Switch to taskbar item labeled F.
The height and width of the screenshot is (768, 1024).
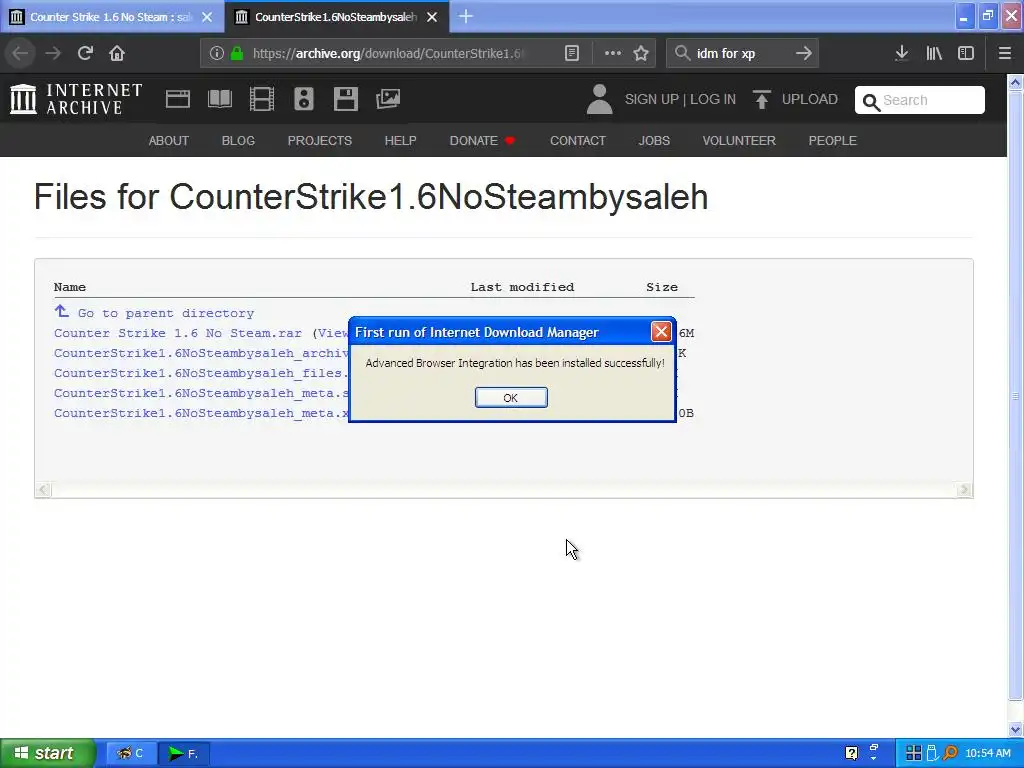(x=184, y=753)
